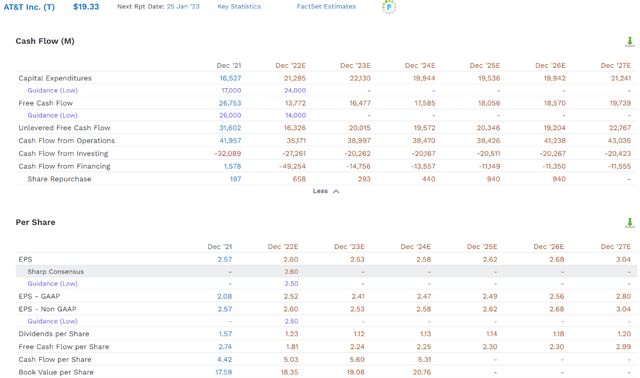Click the FactSet circular logo icon

pos(389,7)
